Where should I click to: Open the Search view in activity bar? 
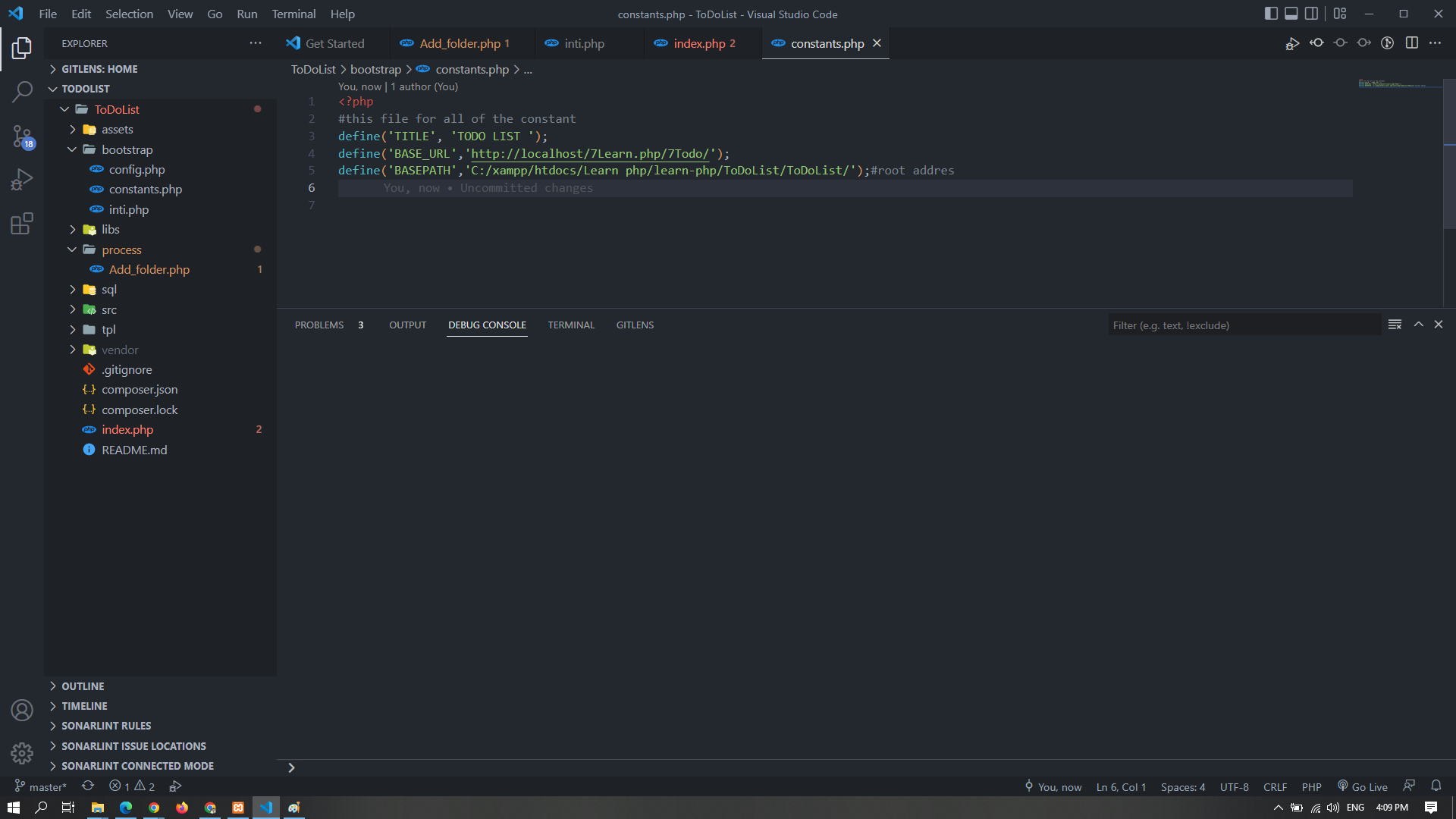coord(22,93)
